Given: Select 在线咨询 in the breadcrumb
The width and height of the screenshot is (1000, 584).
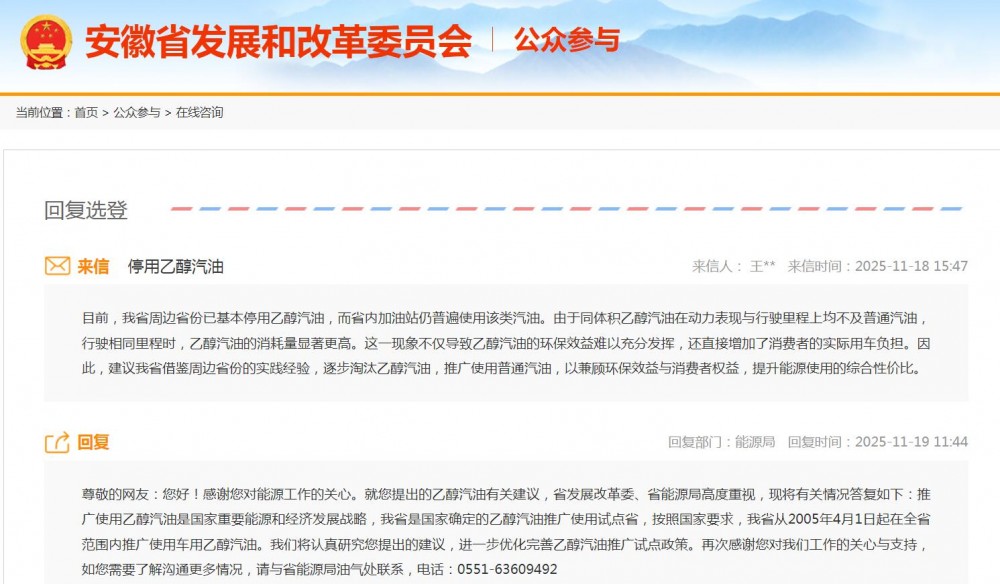Looking at the screenshot, I should pos(199,113).
